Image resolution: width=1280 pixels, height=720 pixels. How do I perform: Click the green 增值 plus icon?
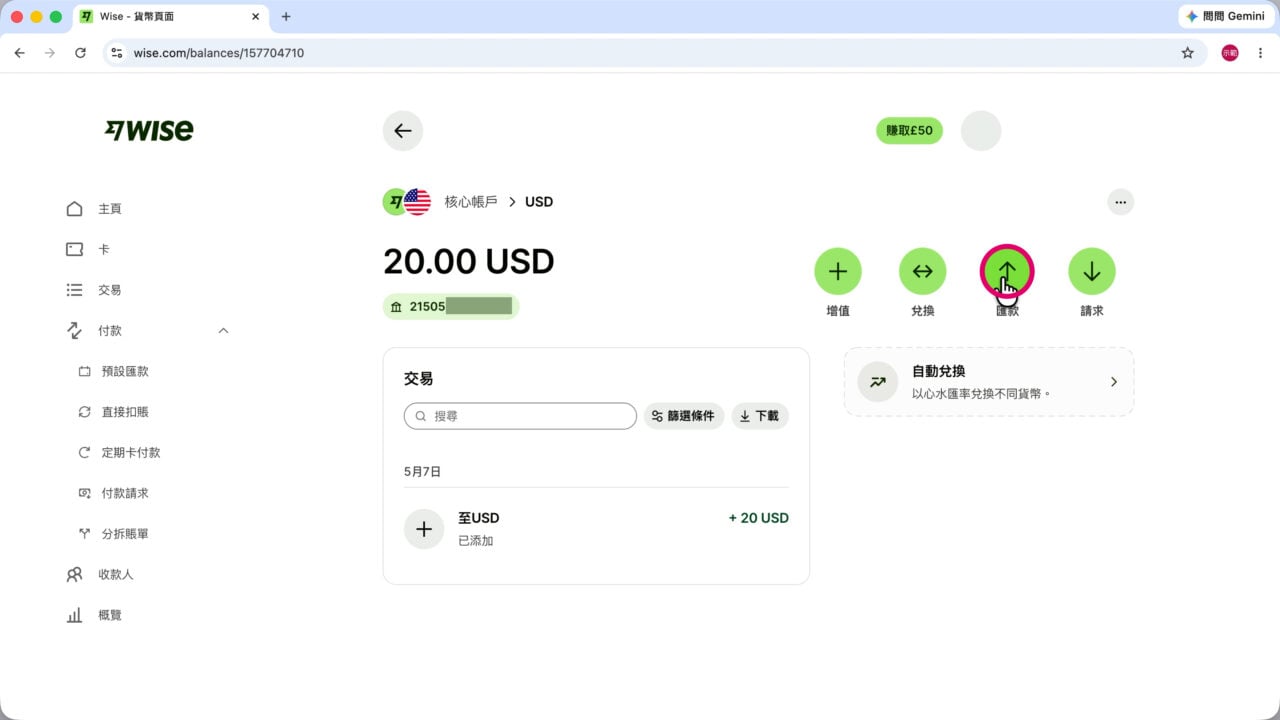(x=838, y=271)
